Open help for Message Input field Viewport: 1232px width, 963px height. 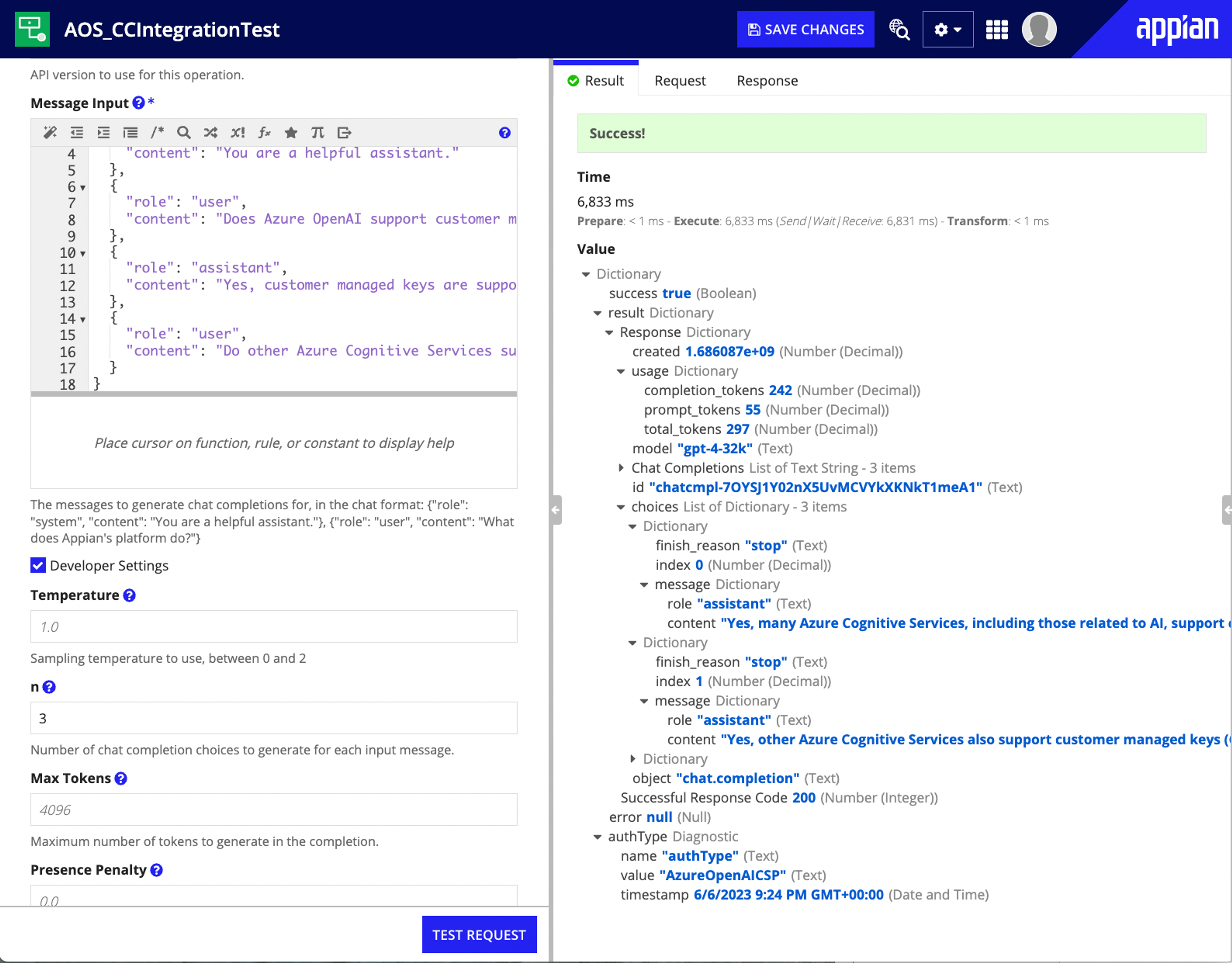click(138, 103)
